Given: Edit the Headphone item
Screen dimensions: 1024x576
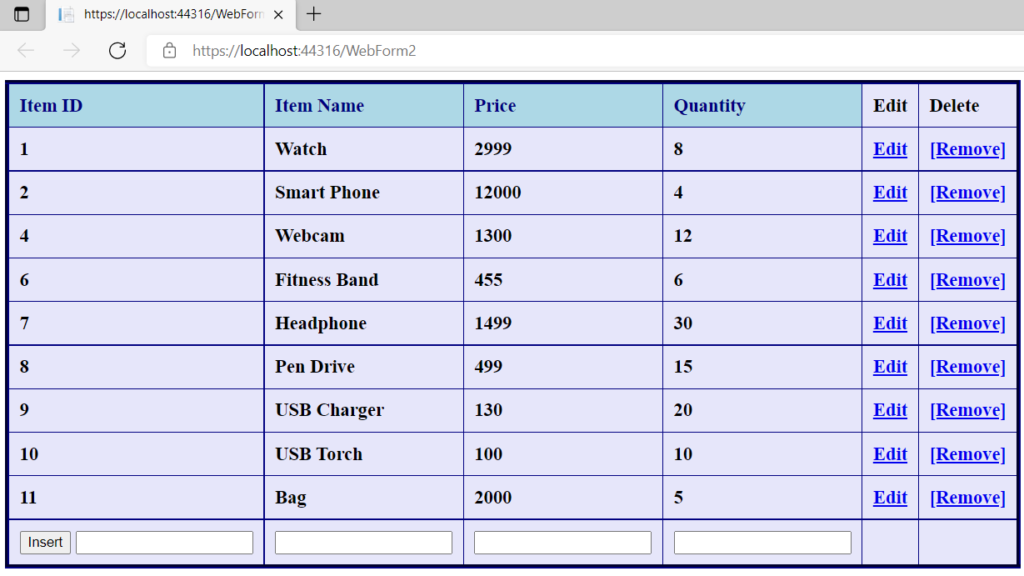Looking at the screenshot, I should click(889, 323).
